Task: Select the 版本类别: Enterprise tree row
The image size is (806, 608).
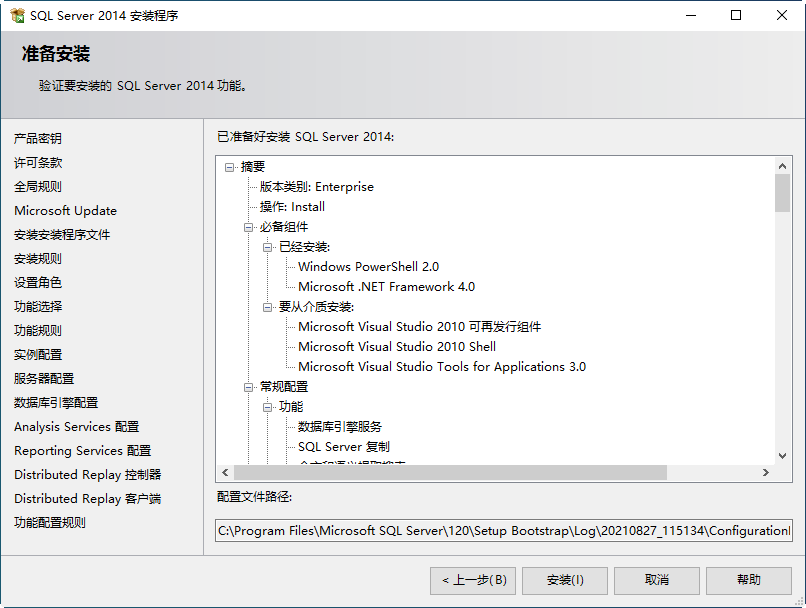Action: coord(316,187)
